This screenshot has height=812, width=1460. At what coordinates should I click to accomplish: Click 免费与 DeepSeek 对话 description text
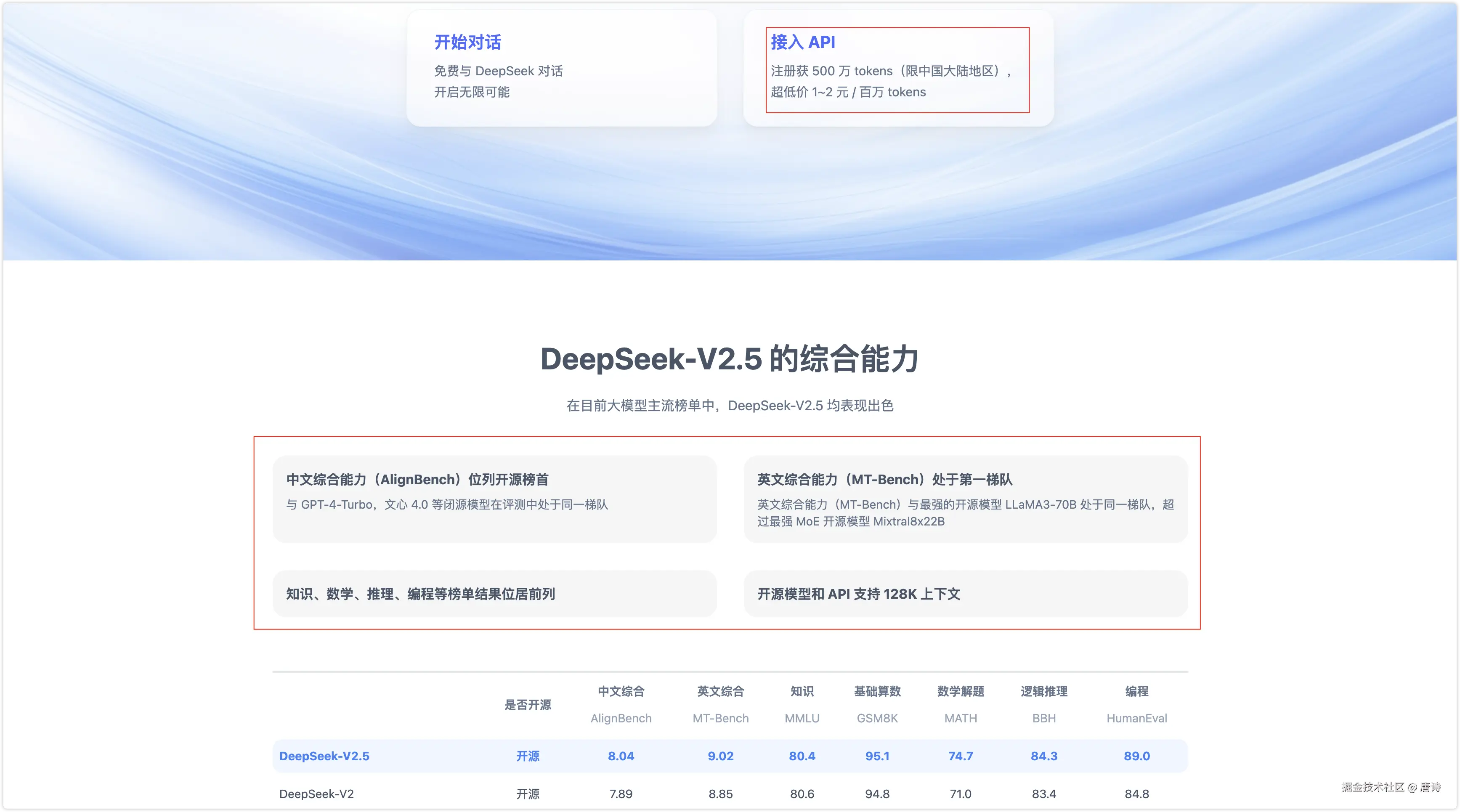498,71
